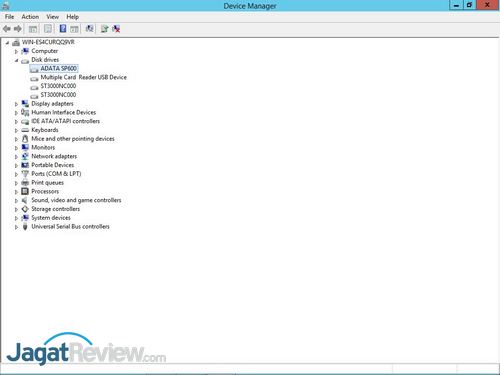This screenshot has width=500, height=375.
Task: Select Sound, video and game controllers
Action: tap(76, 200)
